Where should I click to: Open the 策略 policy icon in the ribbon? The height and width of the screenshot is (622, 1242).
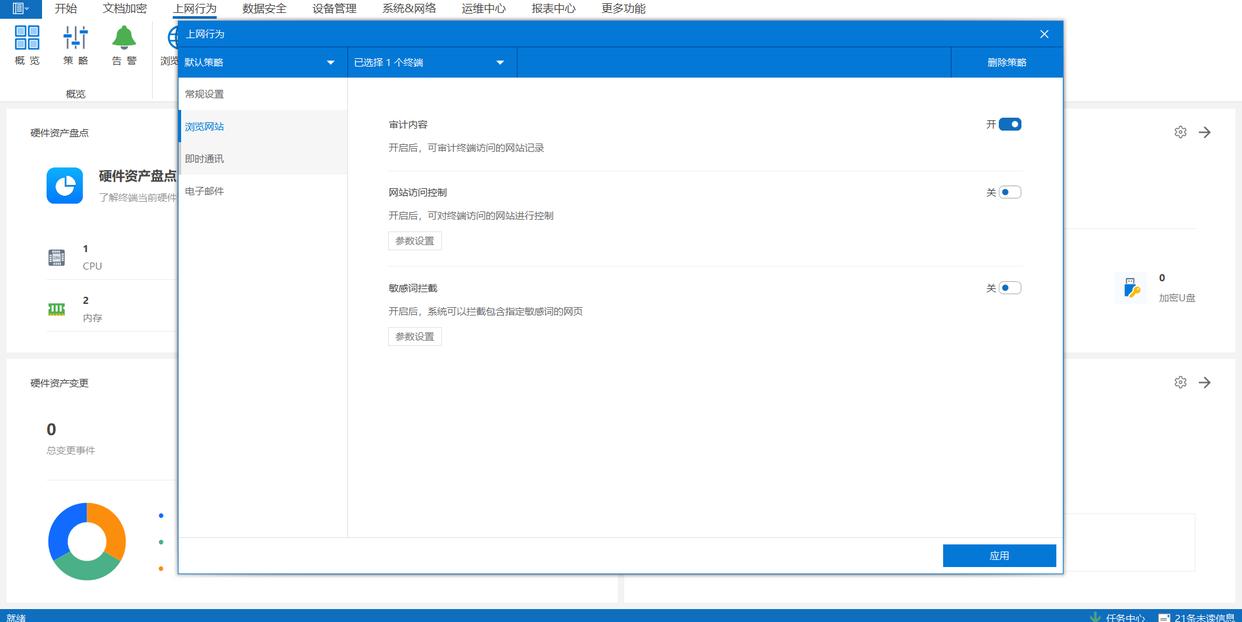click(75, 39)
